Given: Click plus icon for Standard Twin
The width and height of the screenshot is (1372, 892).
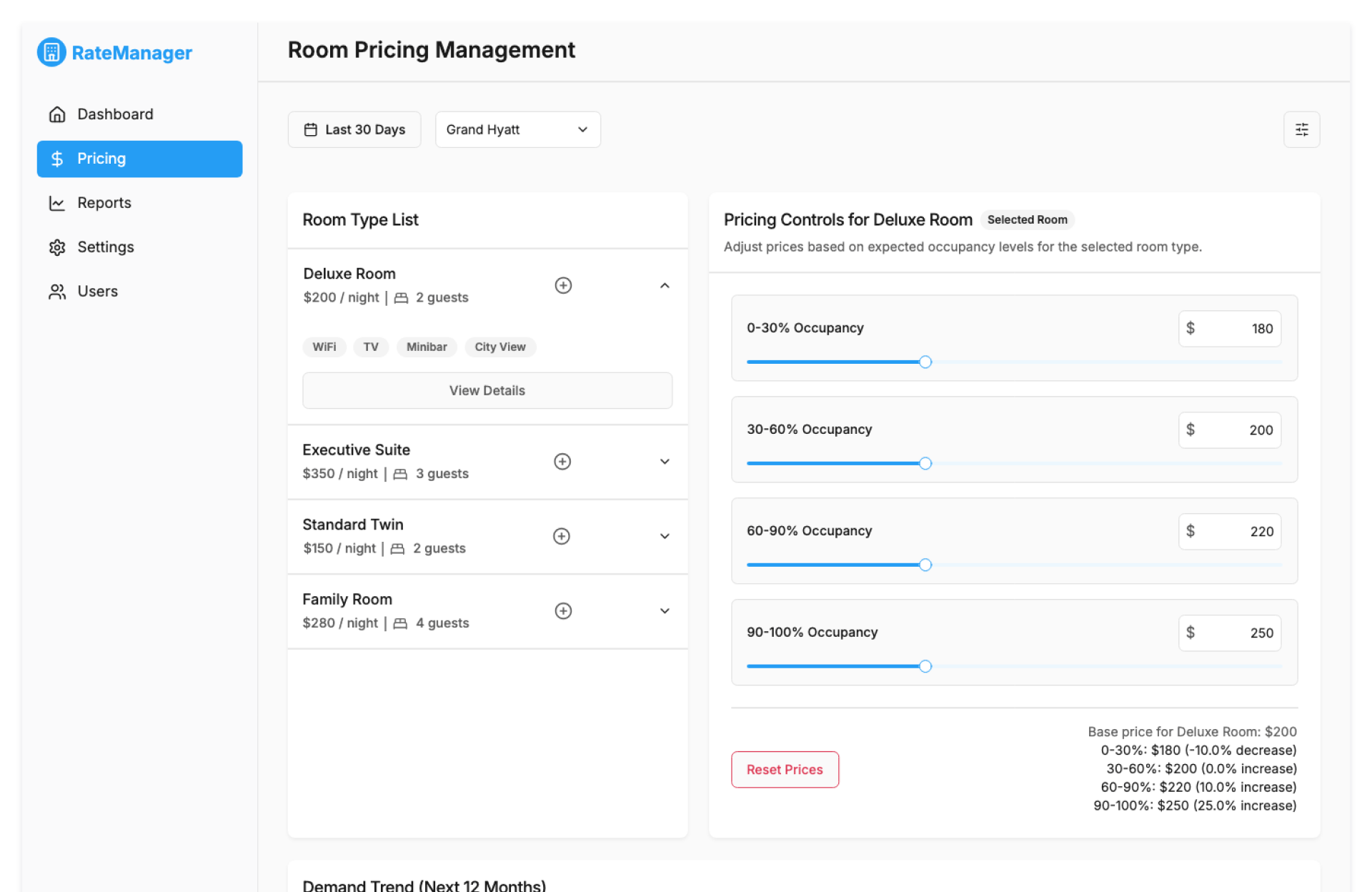Looking at the screenshot, I should pos(562,536).
